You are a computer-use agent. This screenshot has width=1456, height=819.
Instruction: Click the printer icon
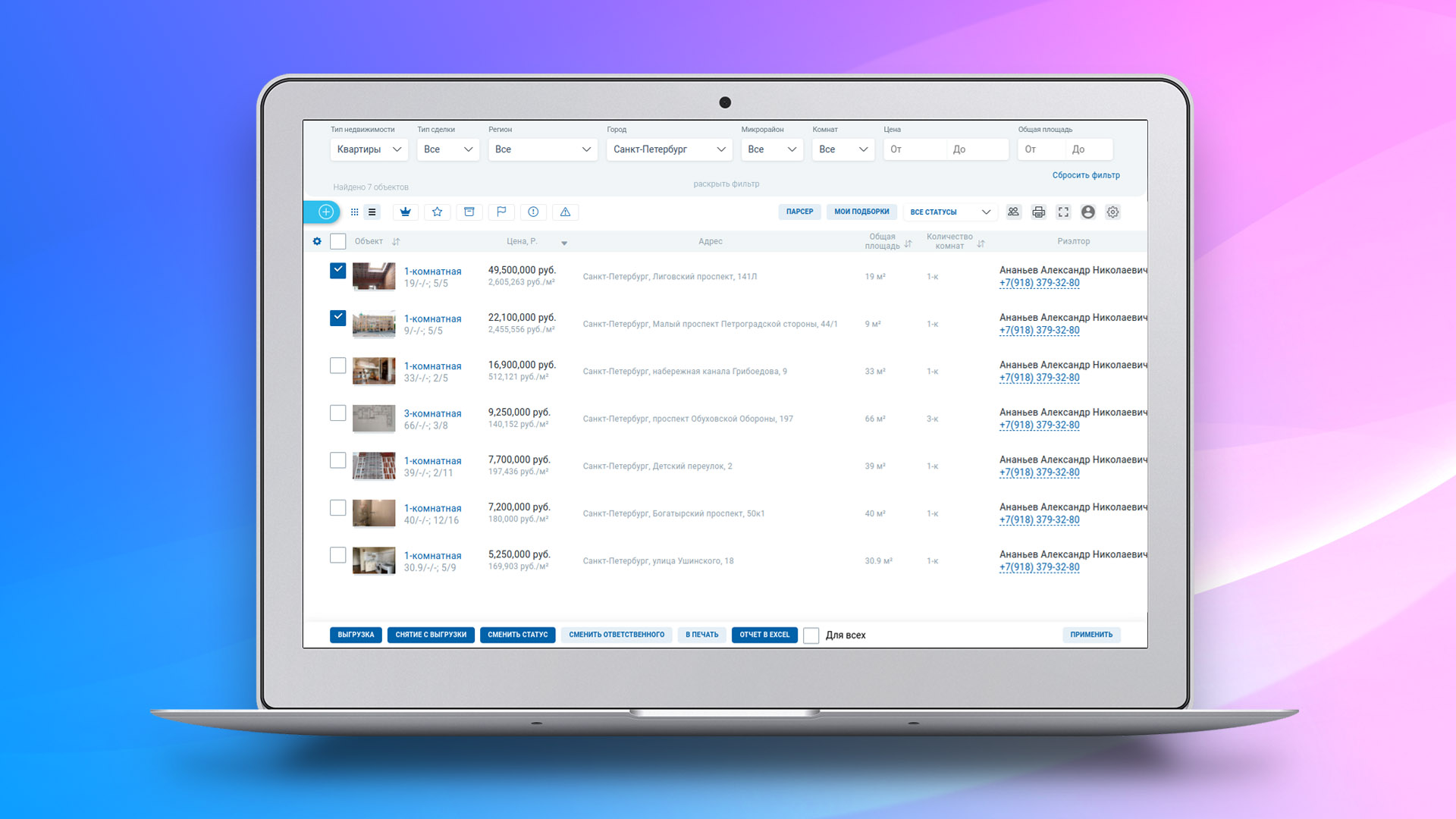(1038, 212)
